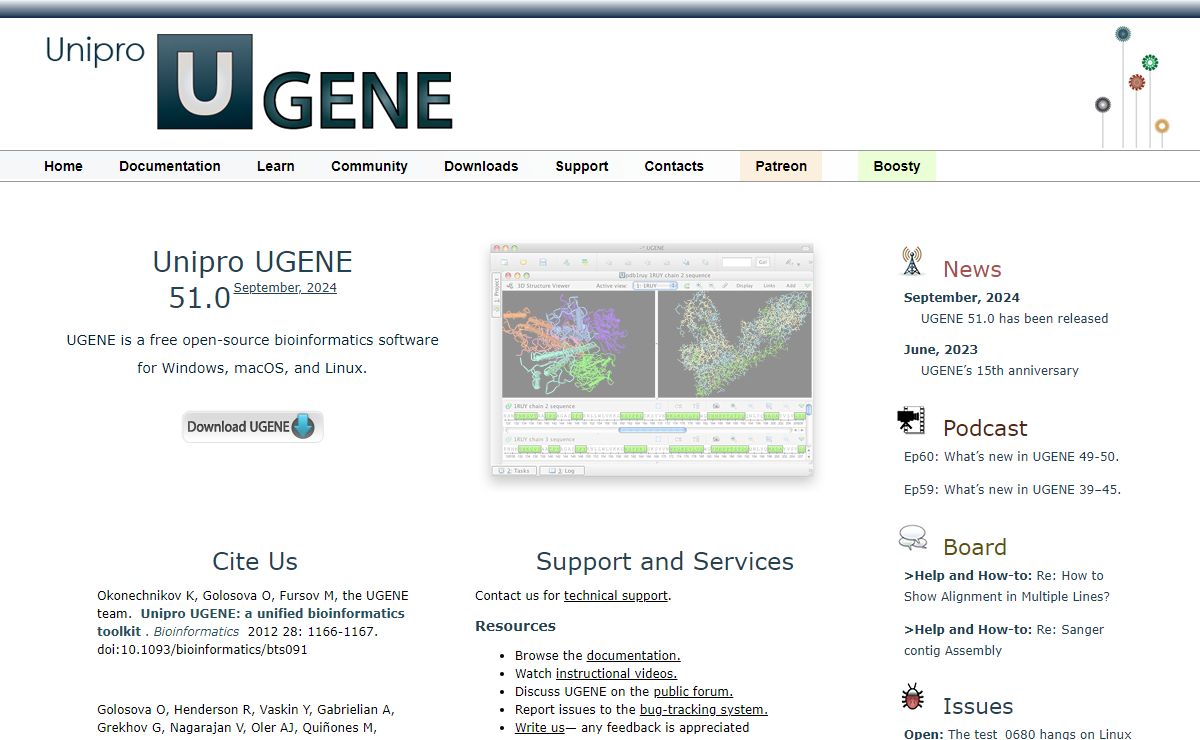Open 'UGENE 51.0 has been released' news
Viewport: 1200px width, 740px height.
coord(1014,318)
